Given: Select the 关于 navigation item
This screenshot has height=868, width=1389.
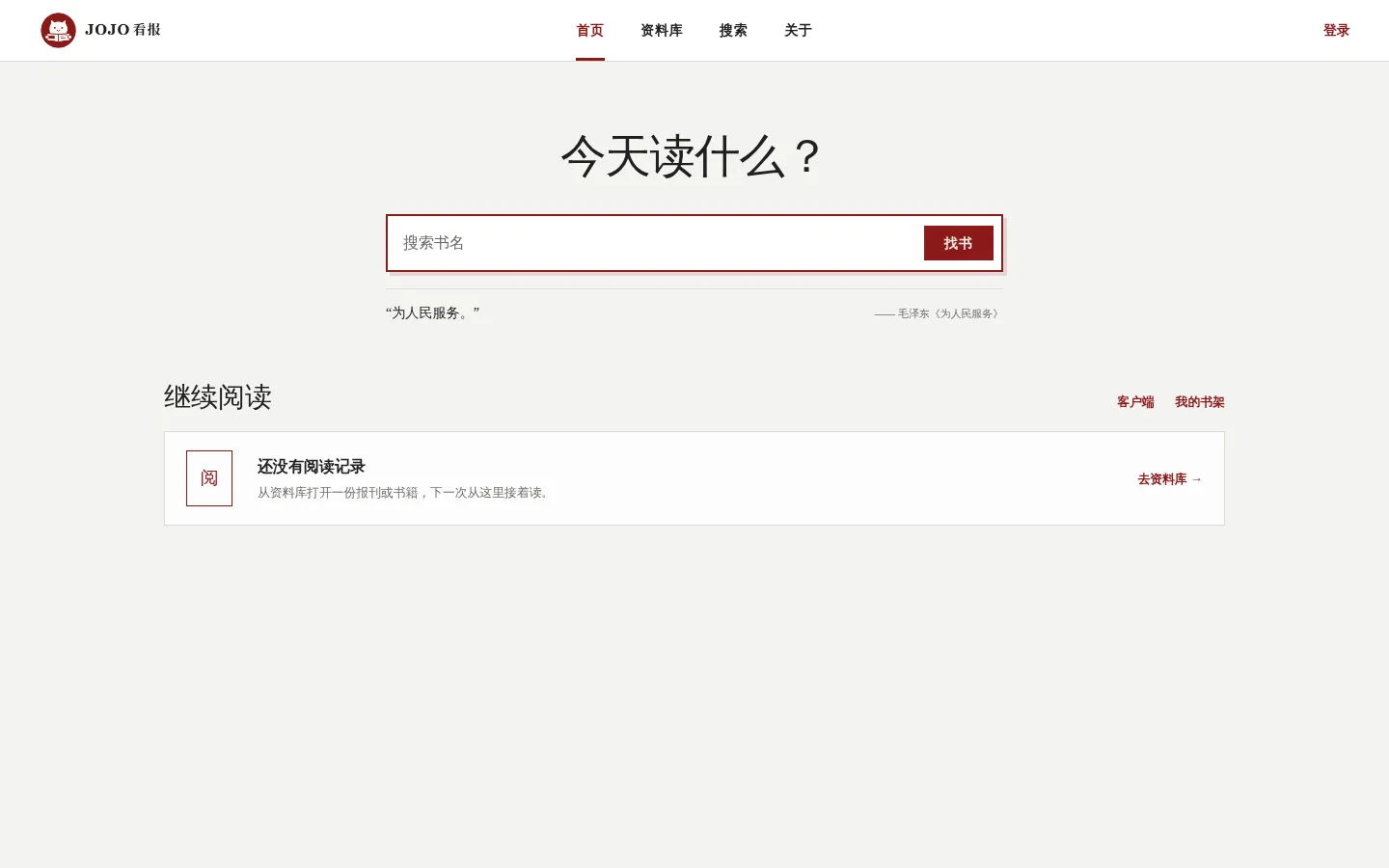Looking at the screenshot, I should pos(798,30).
